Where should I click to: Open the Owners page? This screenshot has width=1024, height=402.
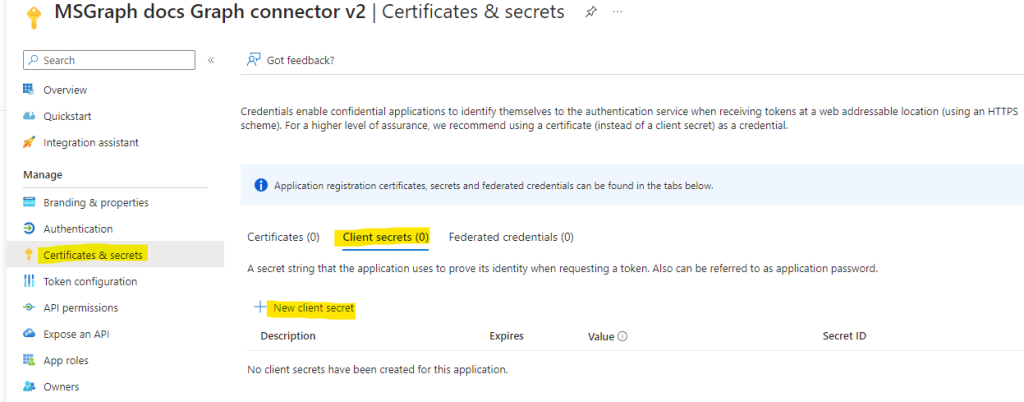tap(61, 386)
